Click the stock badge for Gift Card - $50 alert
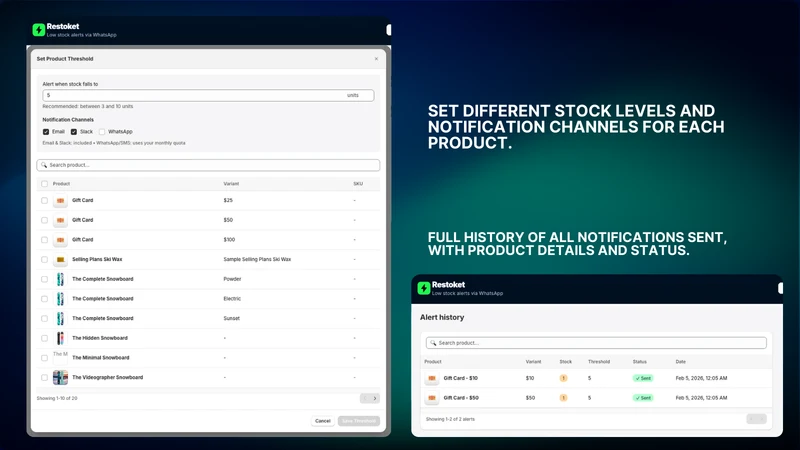The image size is (800, 450). 563,397
